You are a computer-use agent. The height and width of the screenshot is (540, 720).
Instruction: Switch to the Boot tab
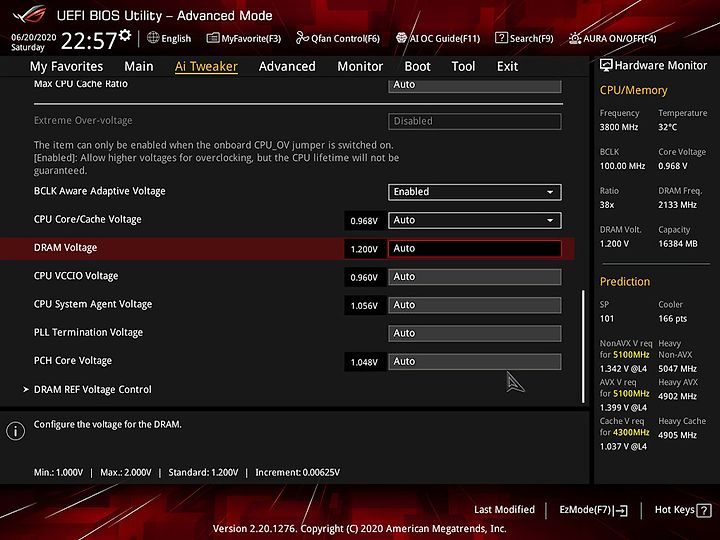pyautogui.click(x=417, y=67)
